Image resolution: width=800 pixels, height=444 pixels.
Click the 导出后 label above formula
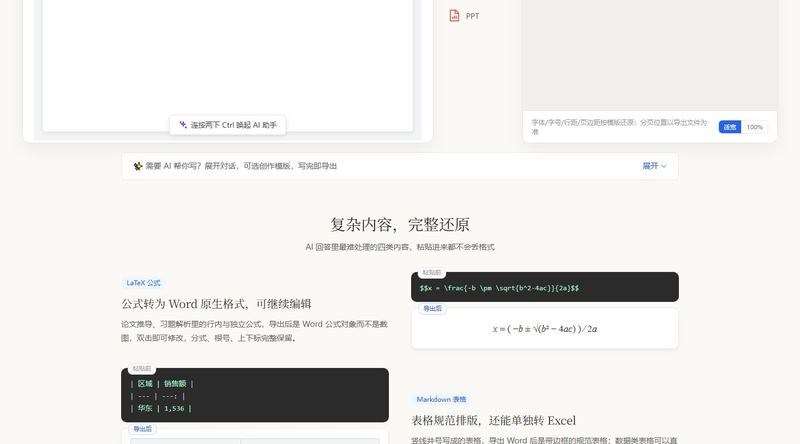tap(432, 308)
